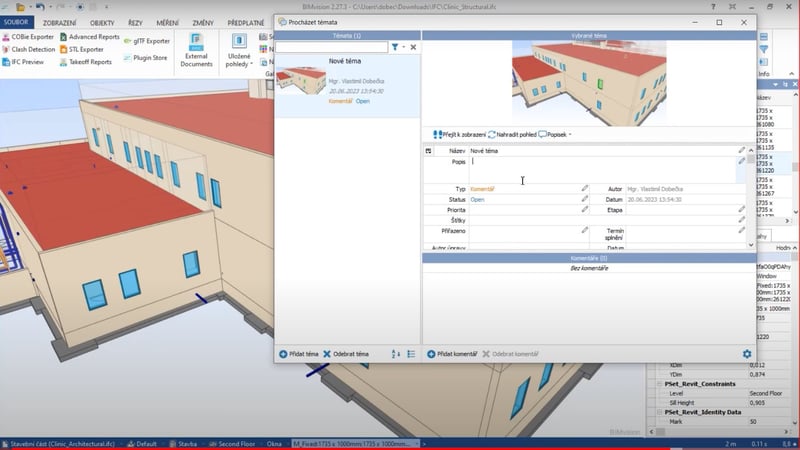Image resolution: width=800 pixels, height=450 pixels.
Task: Click Přidat téma button
Action: 298,354
